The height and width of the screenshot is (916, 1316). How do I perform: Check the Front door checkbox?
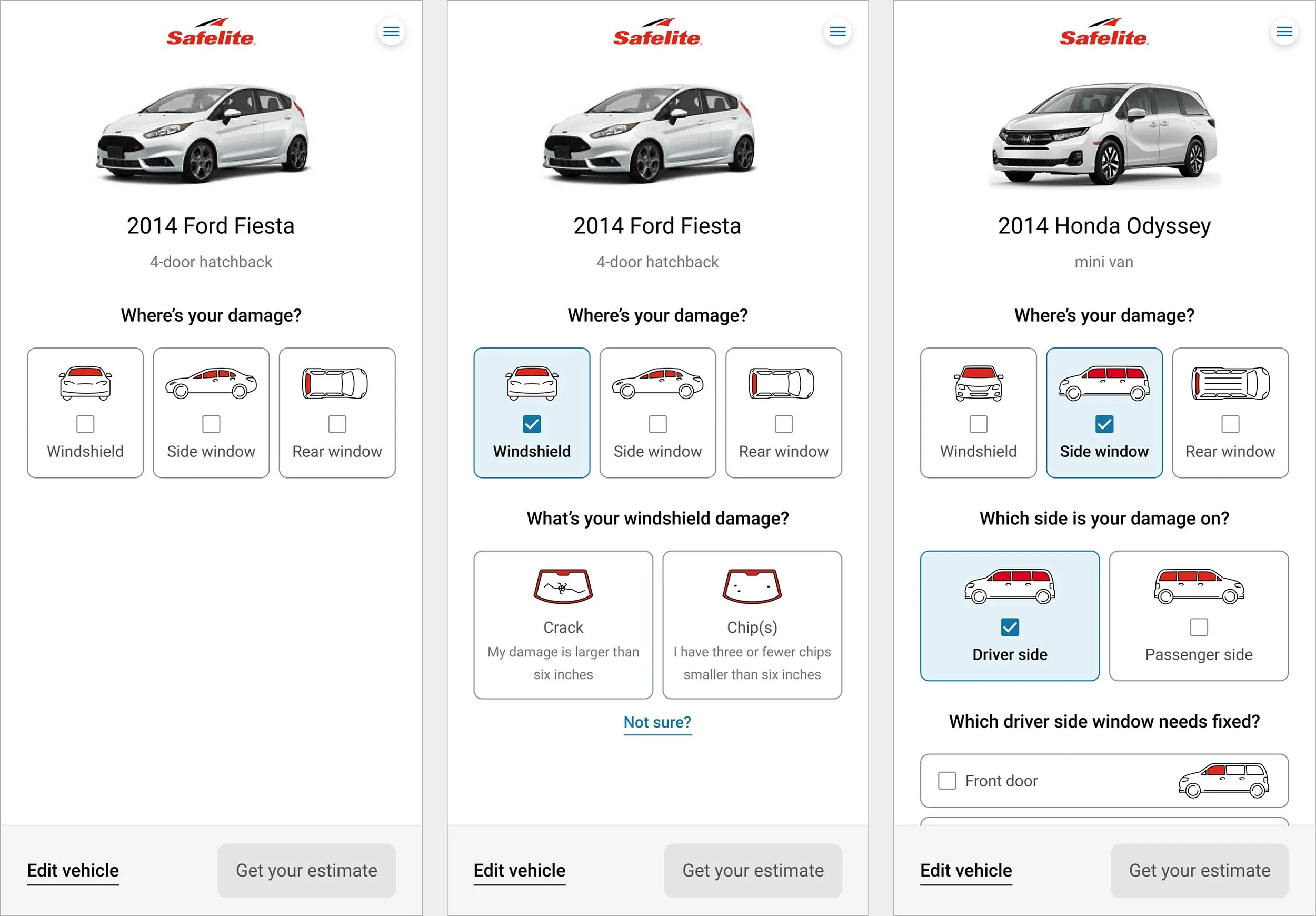pos(947,781)
